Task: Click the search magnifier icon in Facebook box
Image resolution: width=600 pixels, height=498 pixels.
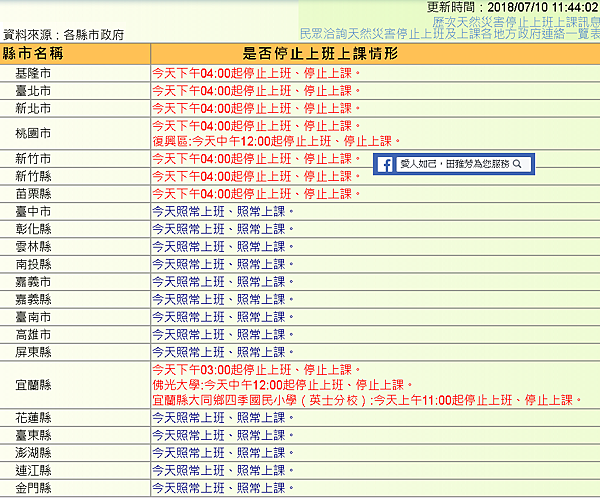Action: (517, 164)
